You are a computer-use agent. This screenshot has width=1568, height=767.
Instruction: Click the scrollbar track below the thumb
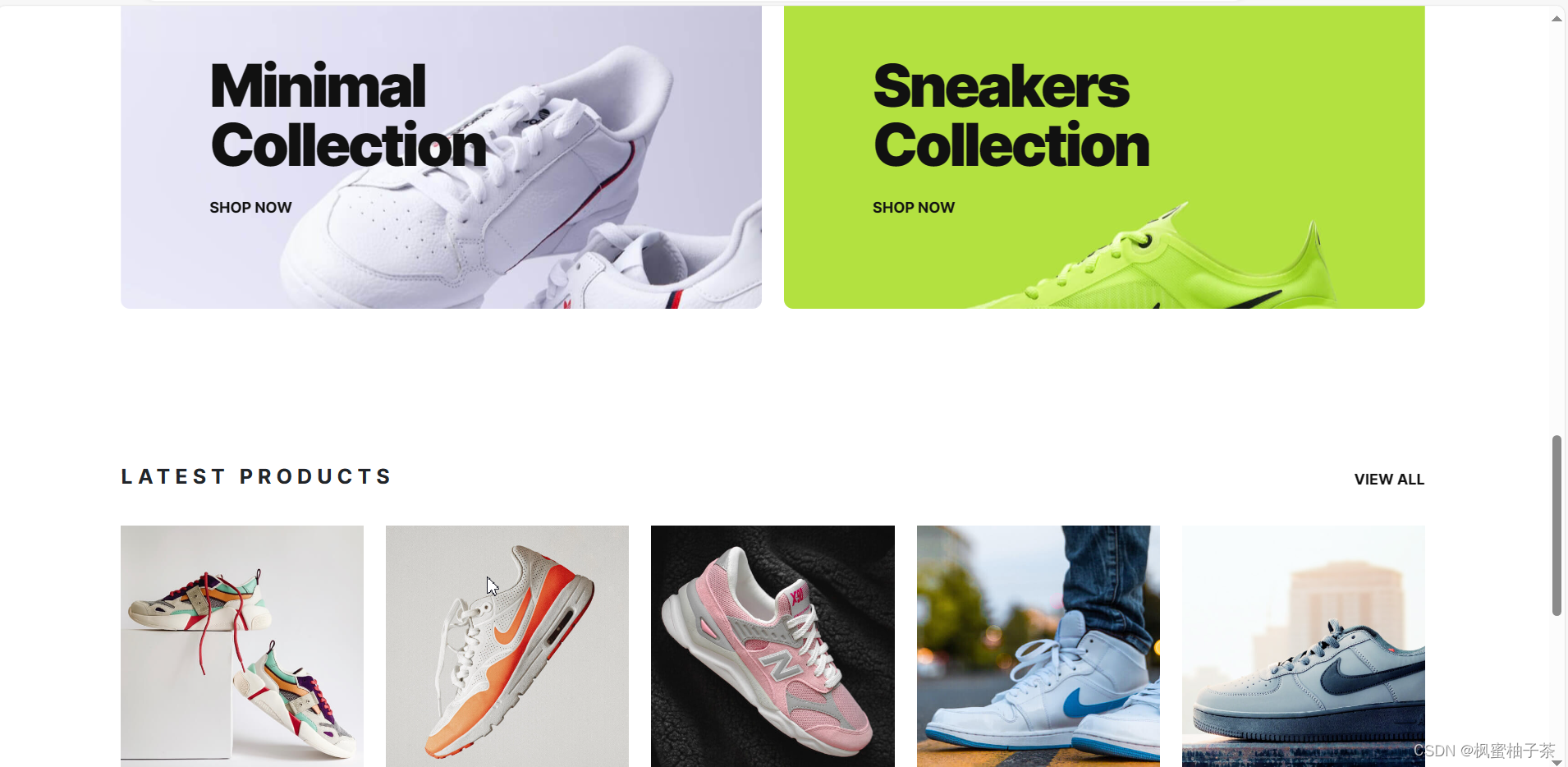pos(1557,686)
